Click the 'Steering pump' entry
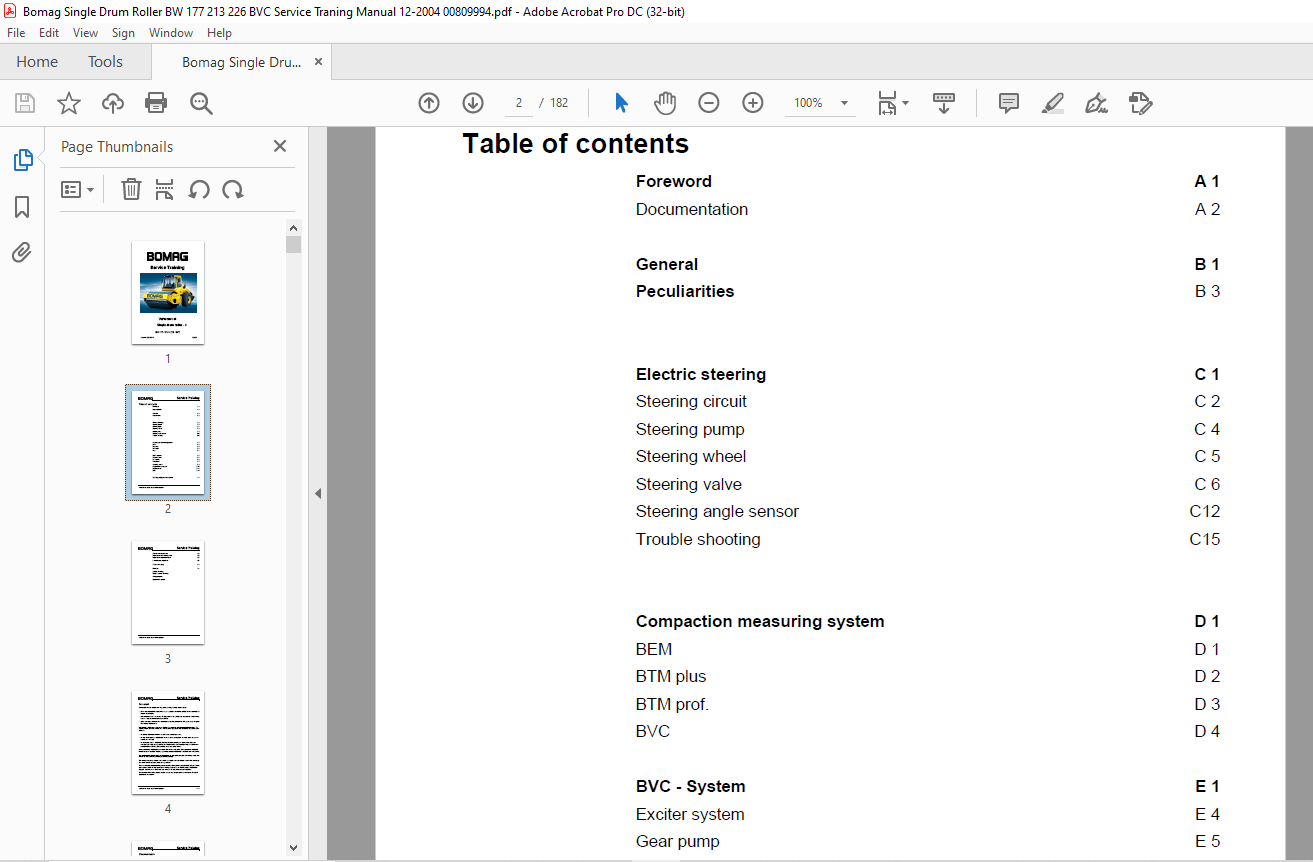The height and width of the screenshot is (862, 1313). point(690,429)
